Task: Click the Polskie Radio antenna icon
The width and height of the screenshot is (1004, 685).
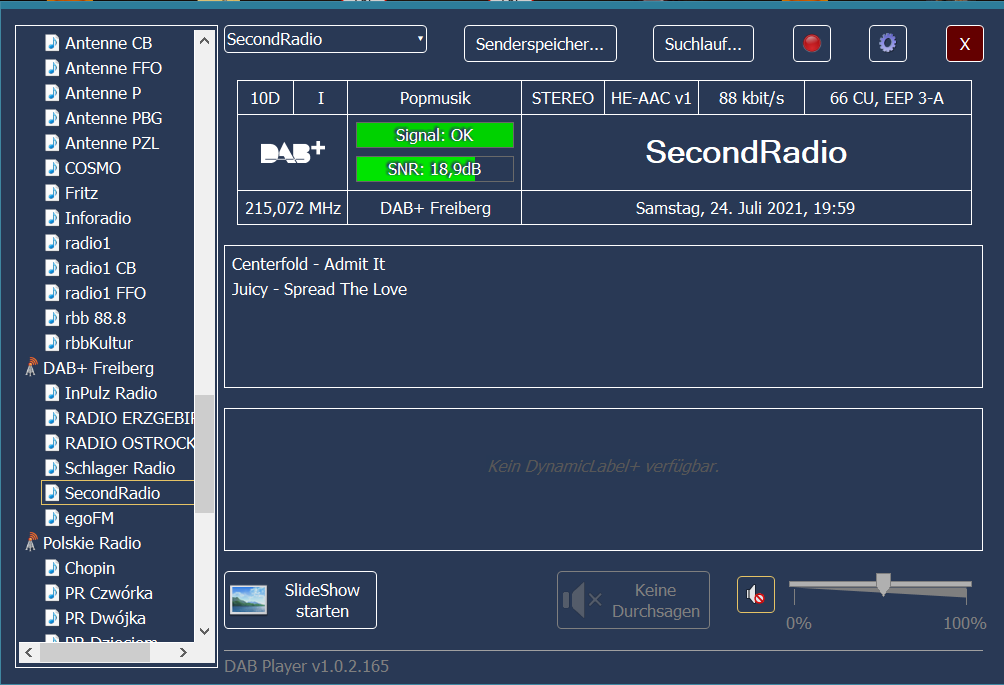Action: point(30,543)
